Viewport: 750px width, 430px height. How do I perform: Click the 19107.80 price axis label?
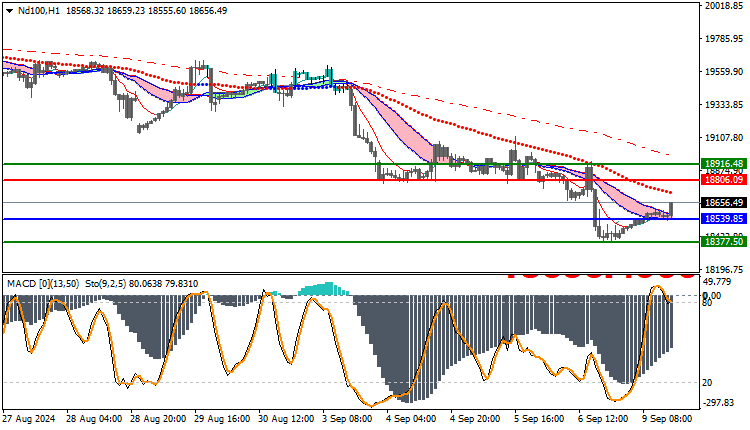pos(725,137)
